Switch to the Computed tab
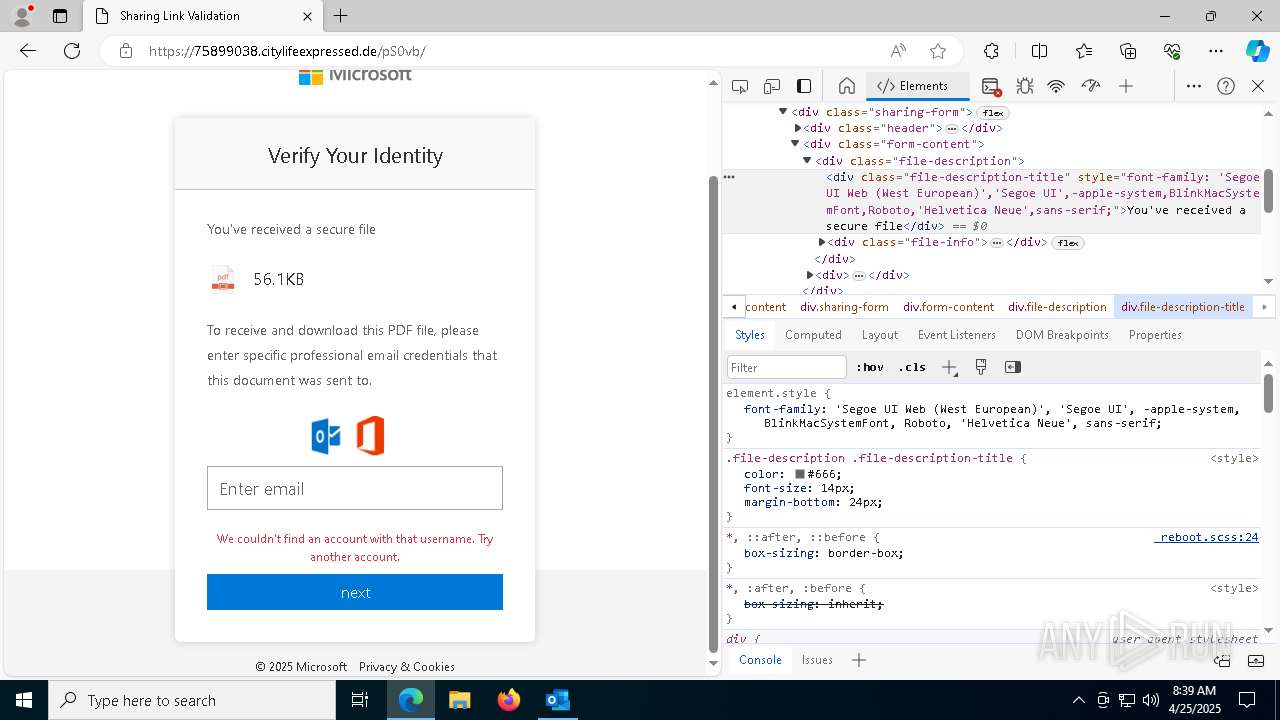 pyautogui.click(x=813, y=335)
